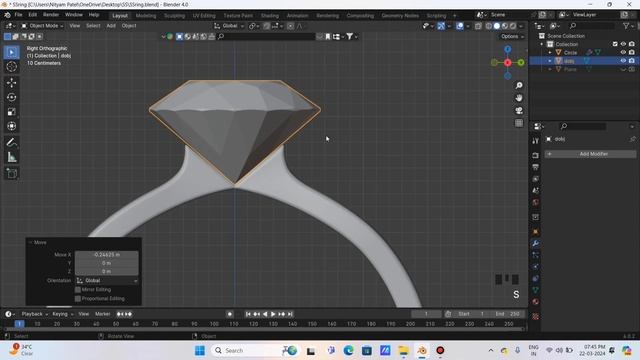The width and height of the screenshot is (640, 360).
Task: Toggle X-ray mode in viewport header
Action: [x=478, y=26]
